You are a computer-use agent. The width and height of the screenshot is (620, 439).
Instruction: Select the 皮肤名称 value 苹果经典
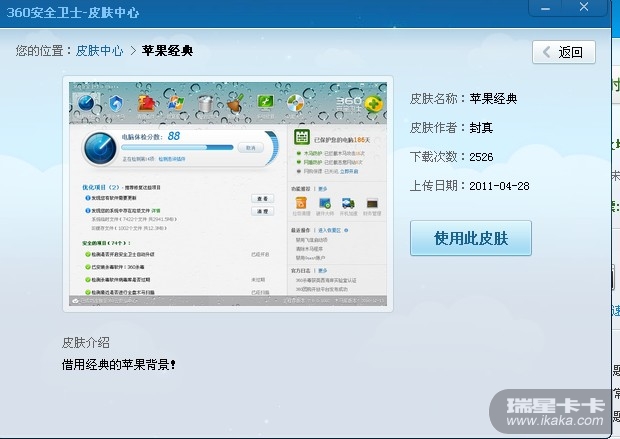tap(493, 98)
